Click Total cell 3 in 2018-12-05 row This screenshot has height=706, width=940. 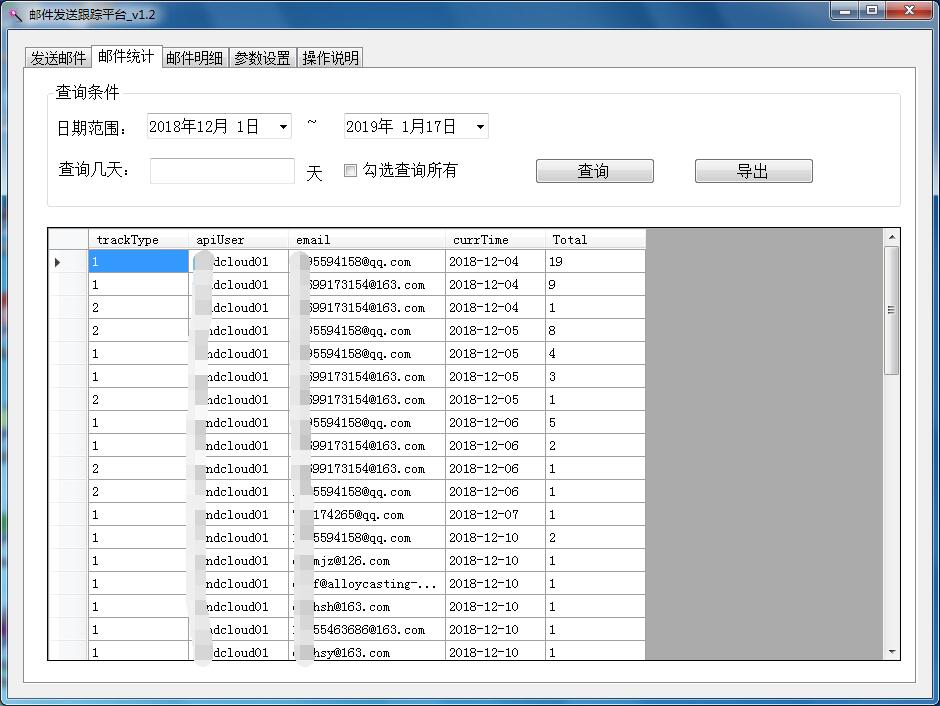(595, 377)
